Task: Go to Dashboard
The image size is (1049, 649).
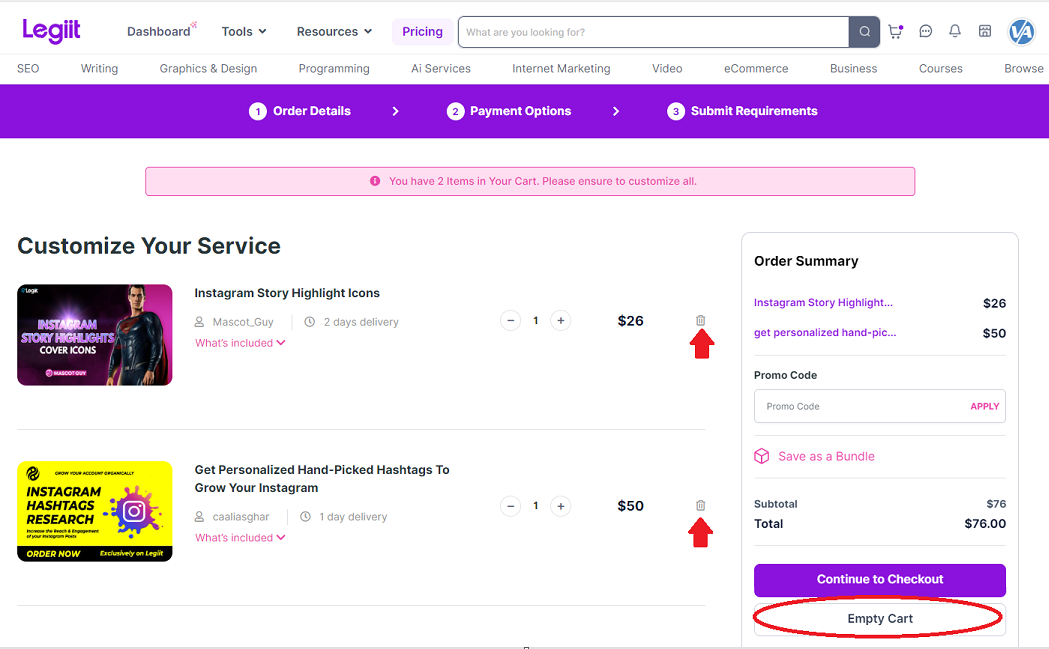Action: [x=159, y=31]
